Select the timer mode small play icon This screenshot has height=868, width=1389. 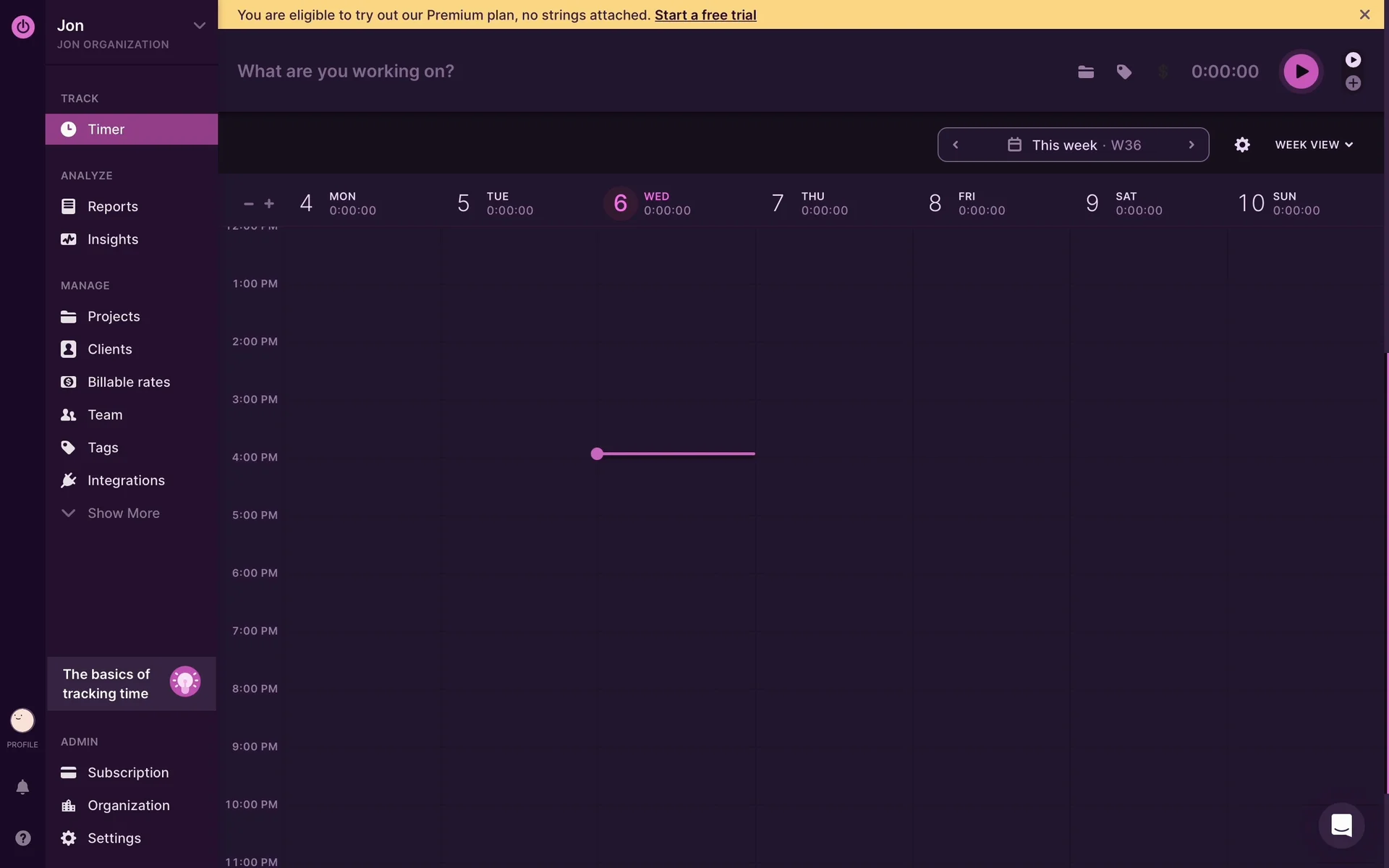coord(1353,60)
